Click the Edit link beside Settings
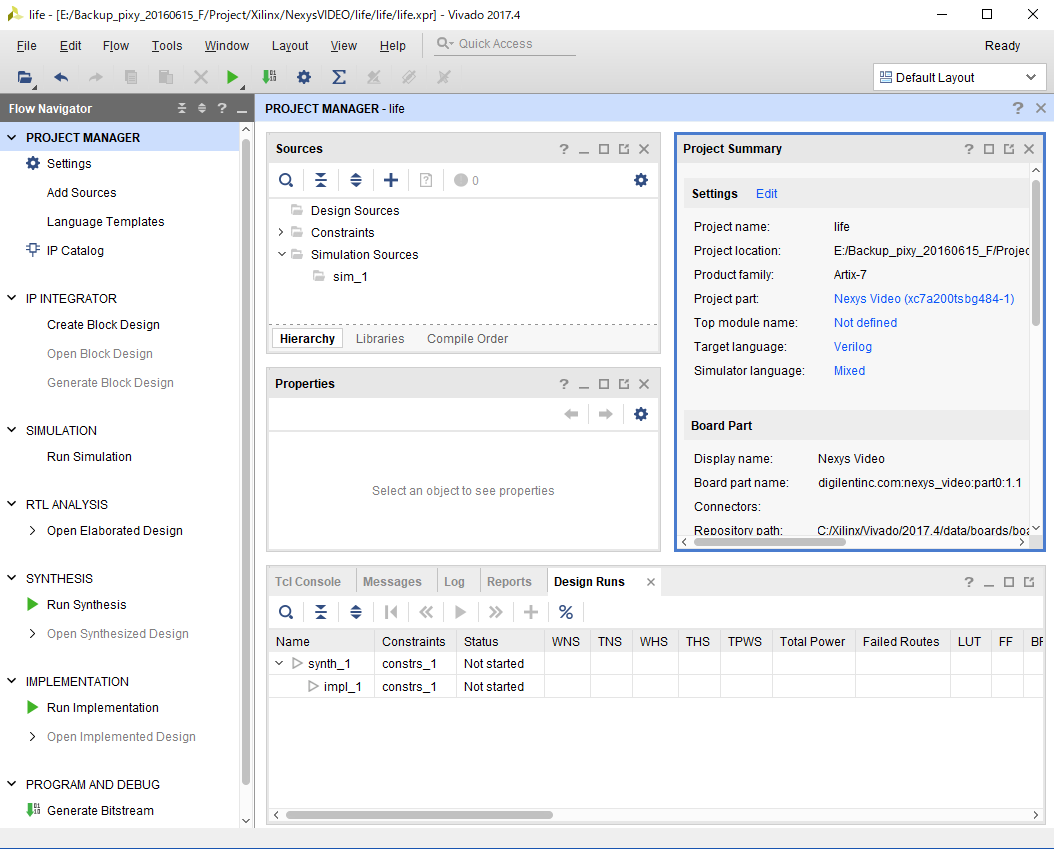The image size is (1054, 849). point(766,194)
